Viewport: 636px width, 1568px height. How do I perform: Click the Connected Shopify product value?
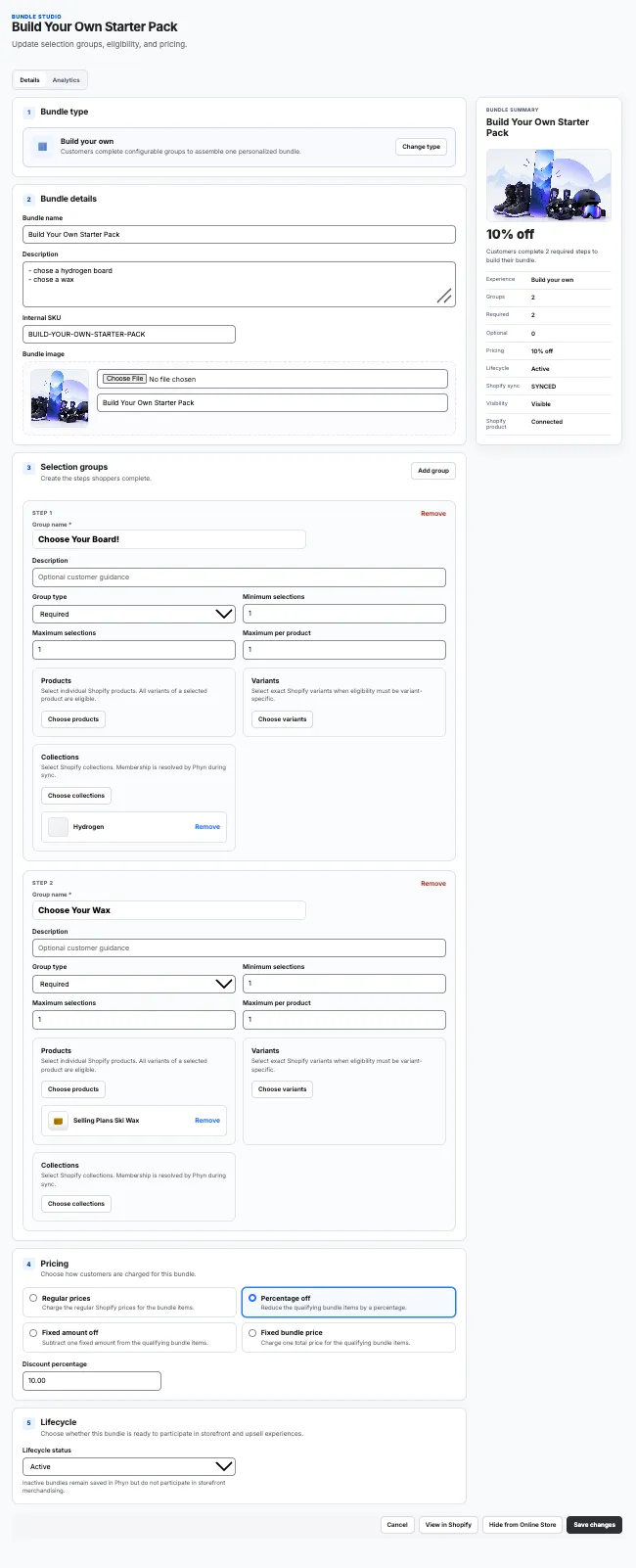point(547,422)
